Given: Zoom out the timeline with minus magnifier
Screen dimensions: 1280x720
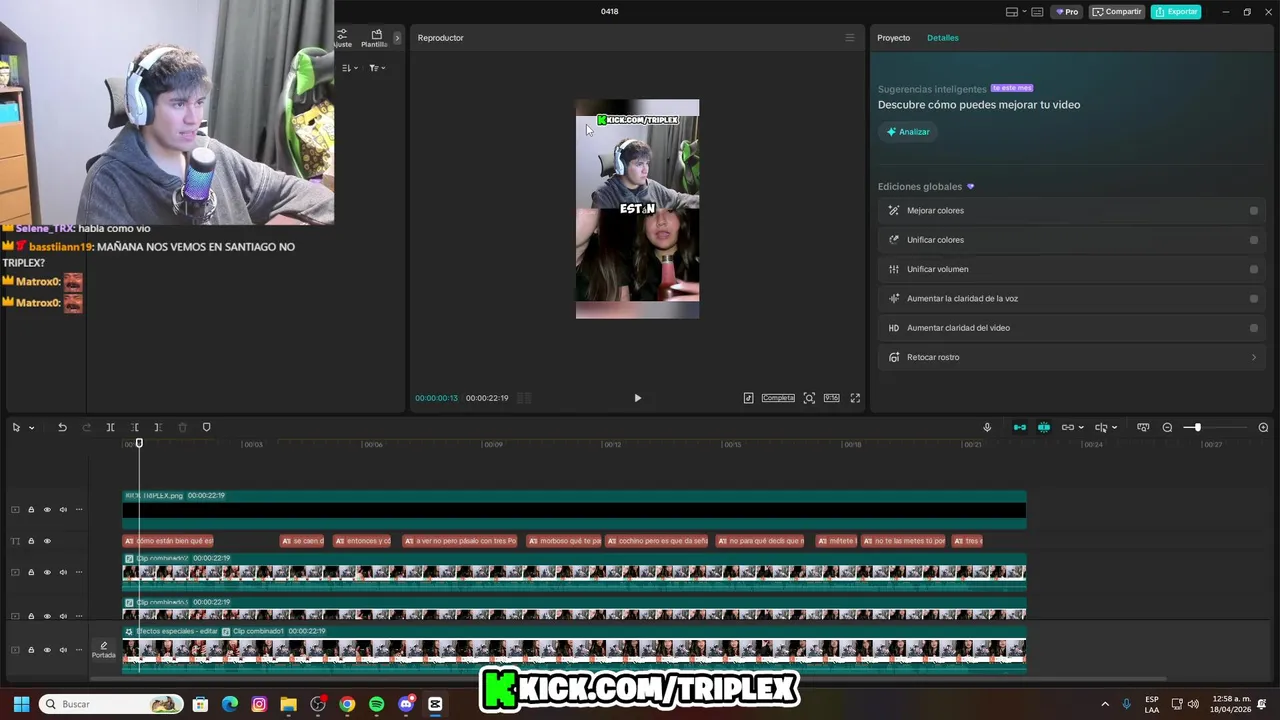Looking at the screenshot, I should tap(1167, 427).
